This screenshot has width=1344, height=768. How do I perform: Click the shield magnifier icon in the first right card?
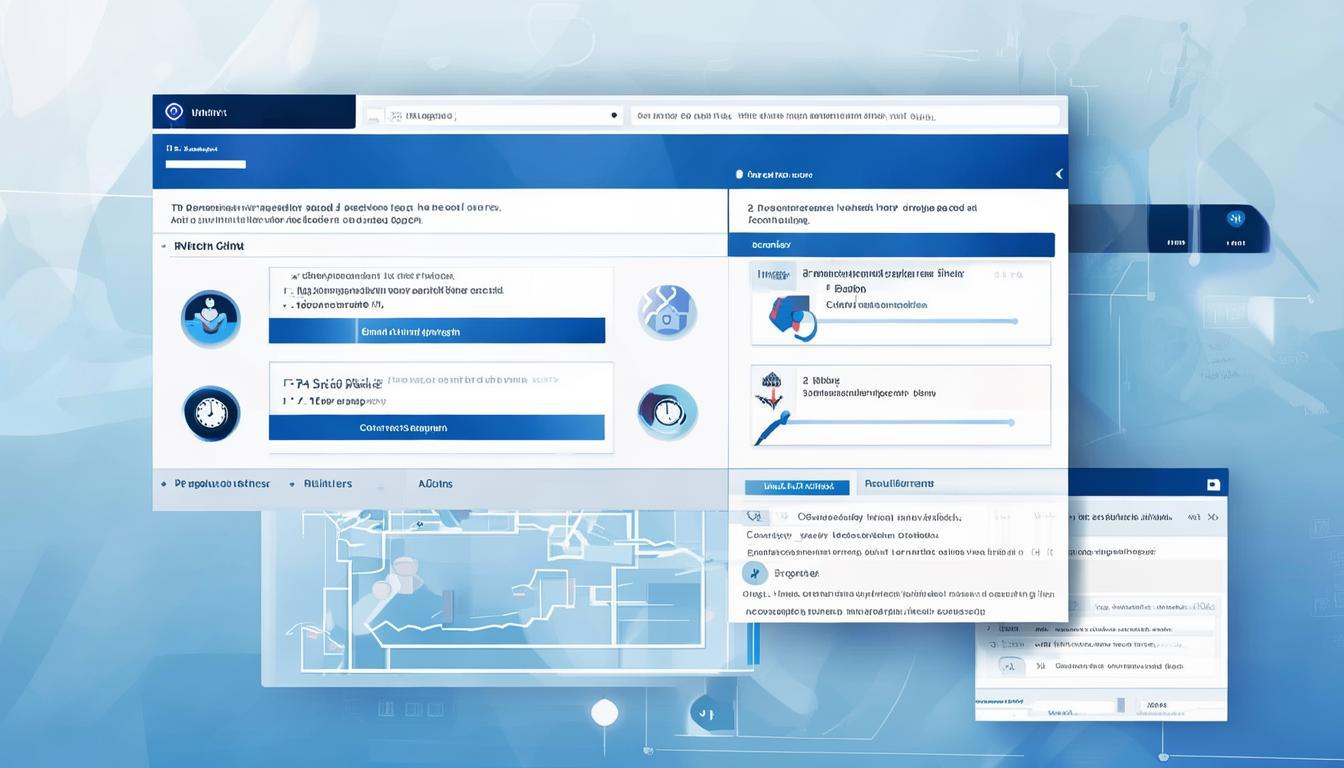[x=793, y=316]
